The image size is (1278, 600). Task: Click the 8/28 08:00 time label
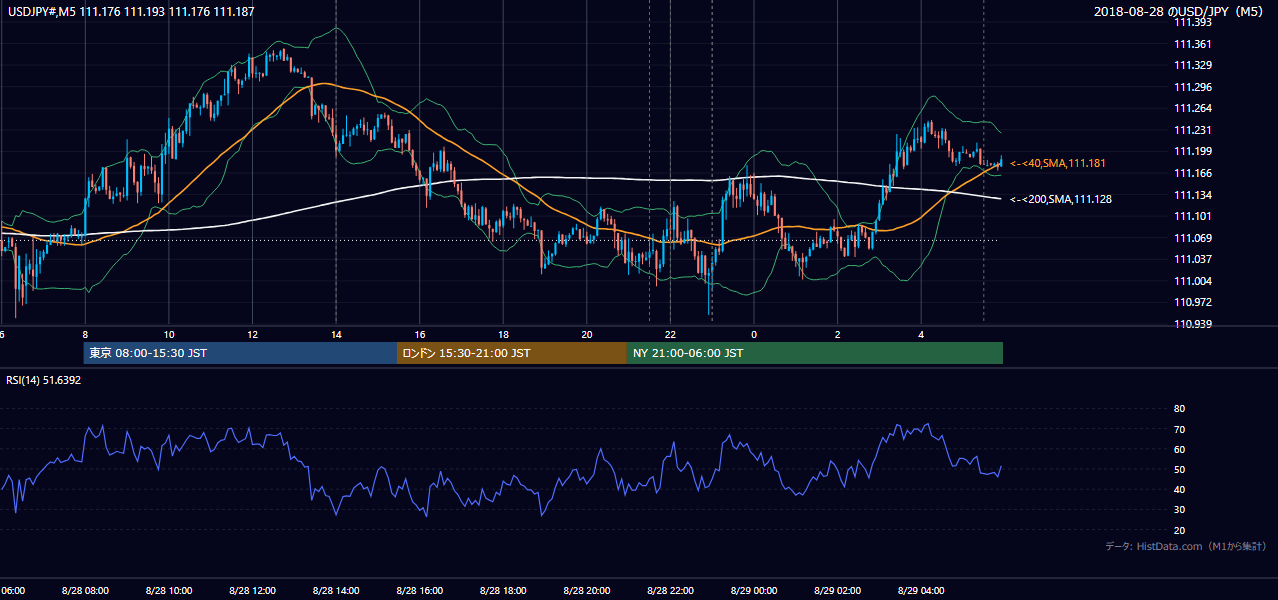[84, 591]
